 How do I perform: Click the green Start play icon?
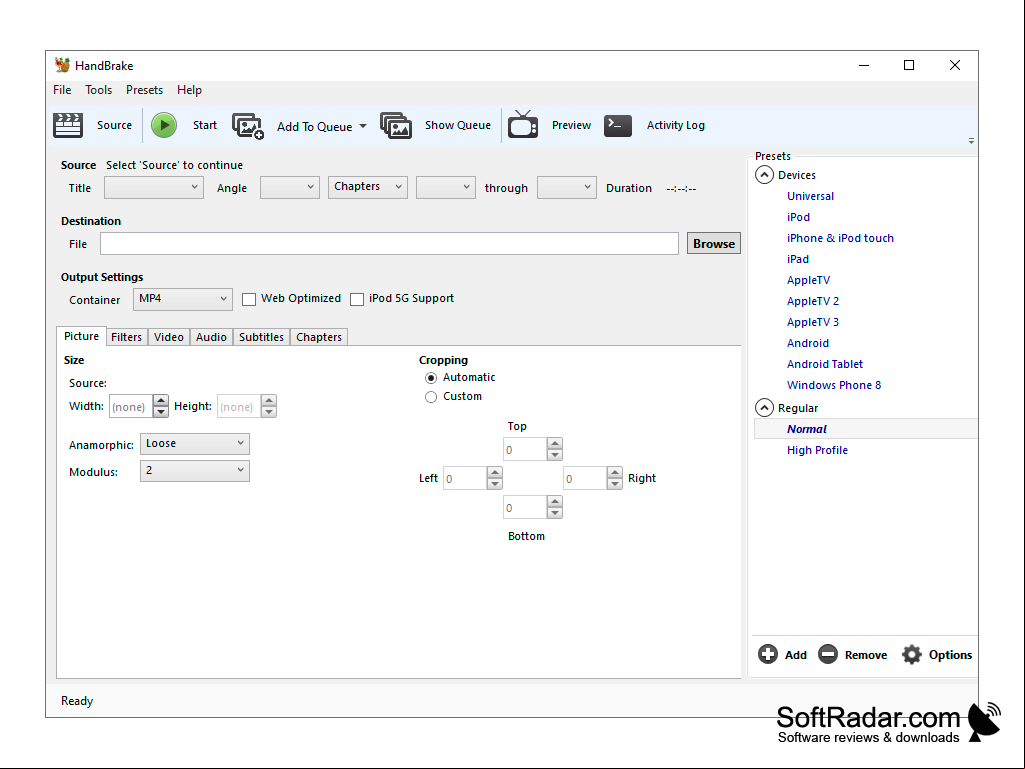(164, 125)
